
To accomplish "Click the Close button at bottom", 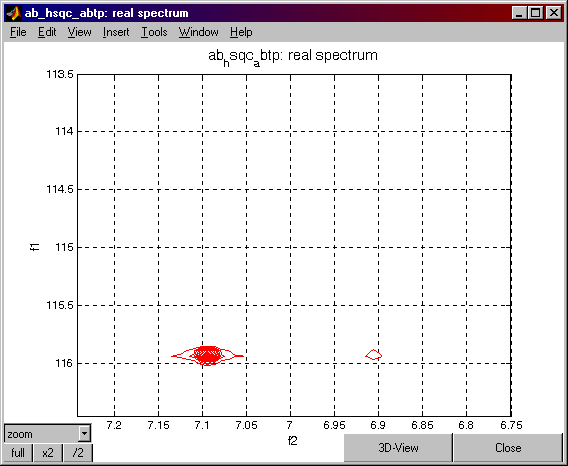I will 508,448.
